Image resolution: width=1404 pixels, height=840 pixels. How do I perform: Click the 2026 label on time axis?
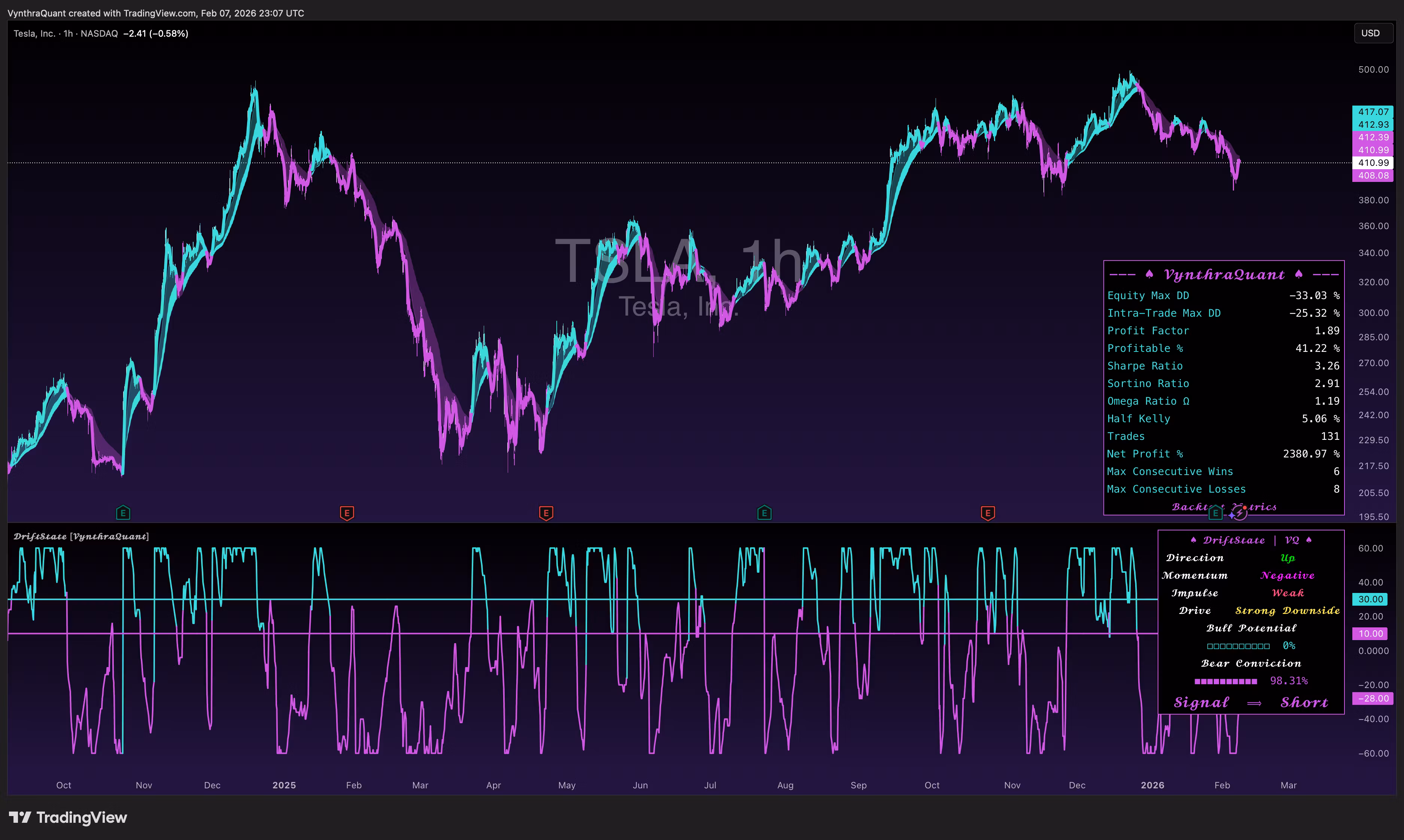[x=1153, y=785]
